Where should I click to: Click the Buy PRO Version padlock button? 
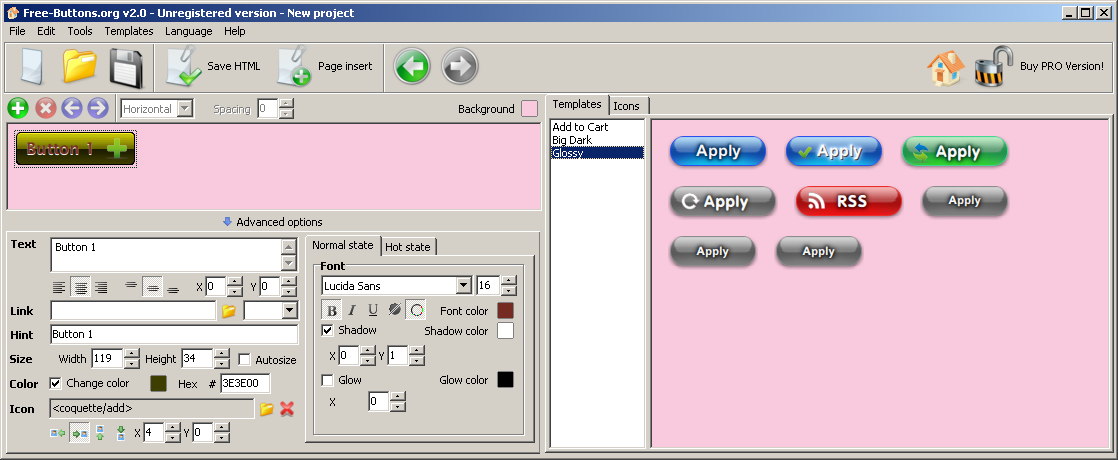coord(1039,67)
